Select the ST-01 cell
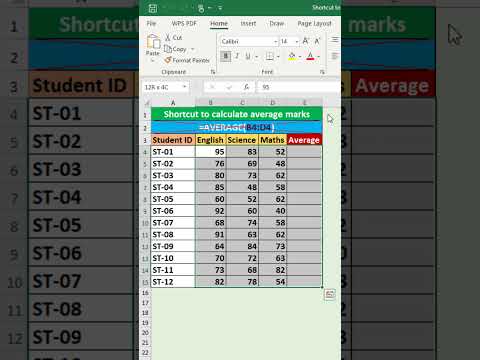Viewport: 480px width, 360px height. pos(173,152)
